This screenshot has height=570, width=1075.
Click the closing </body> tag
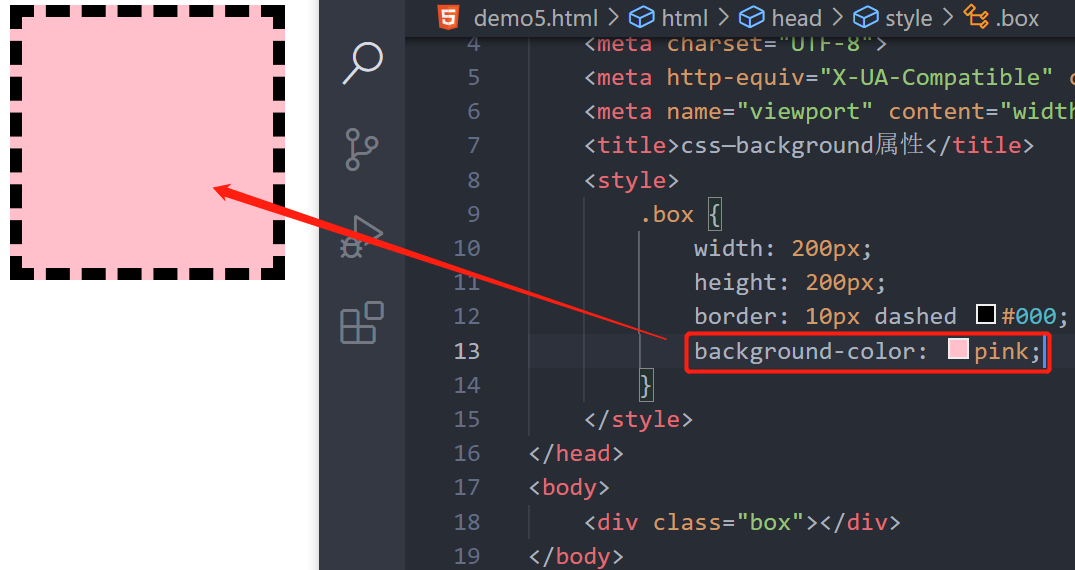point(576,556)
